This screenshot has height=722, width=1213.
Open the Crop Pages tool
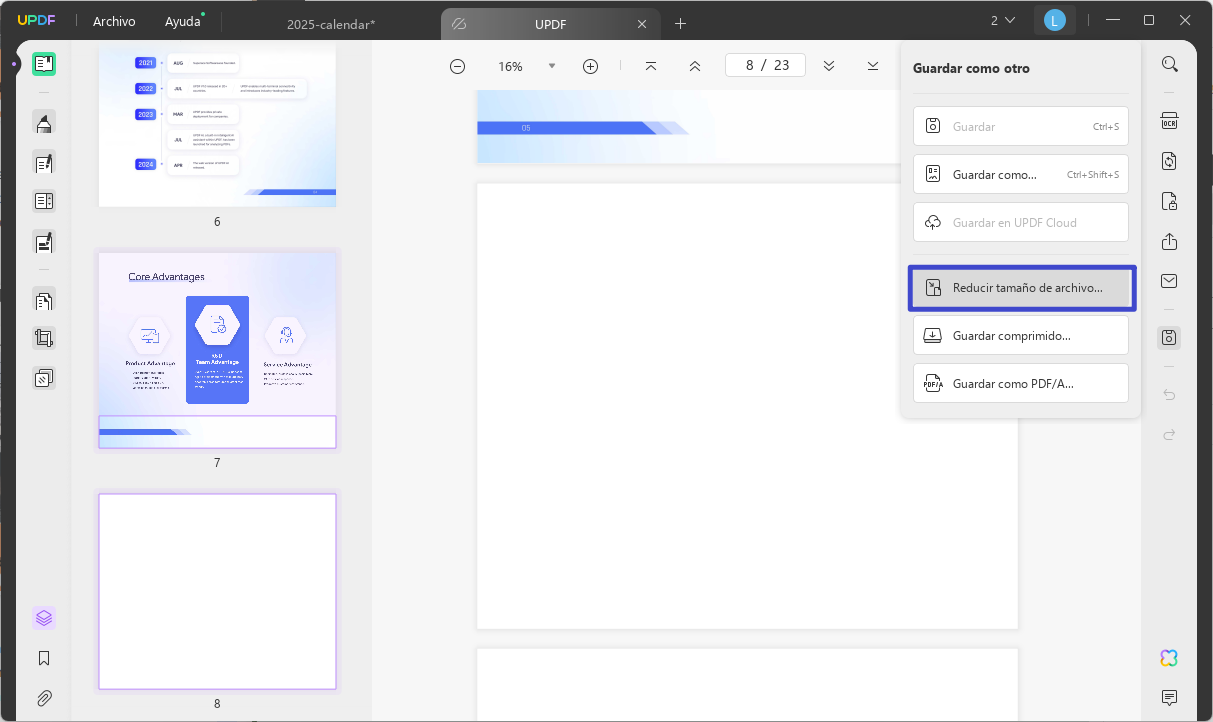tap(44, 338)
